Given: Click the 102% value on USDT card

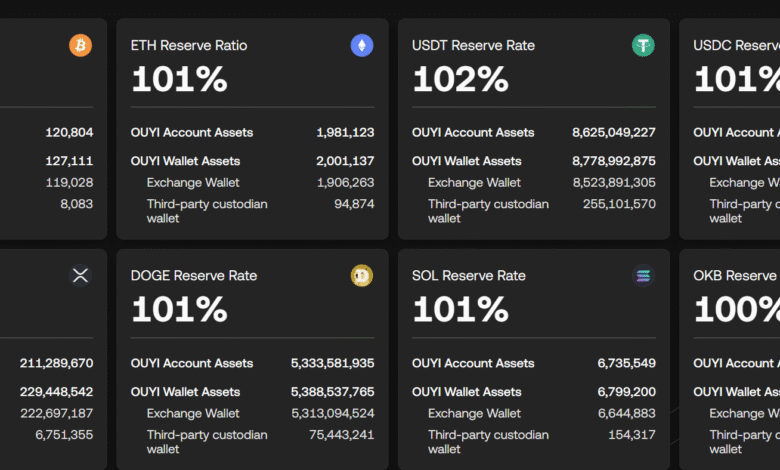Looking at the screenshot, I should 461,79.
